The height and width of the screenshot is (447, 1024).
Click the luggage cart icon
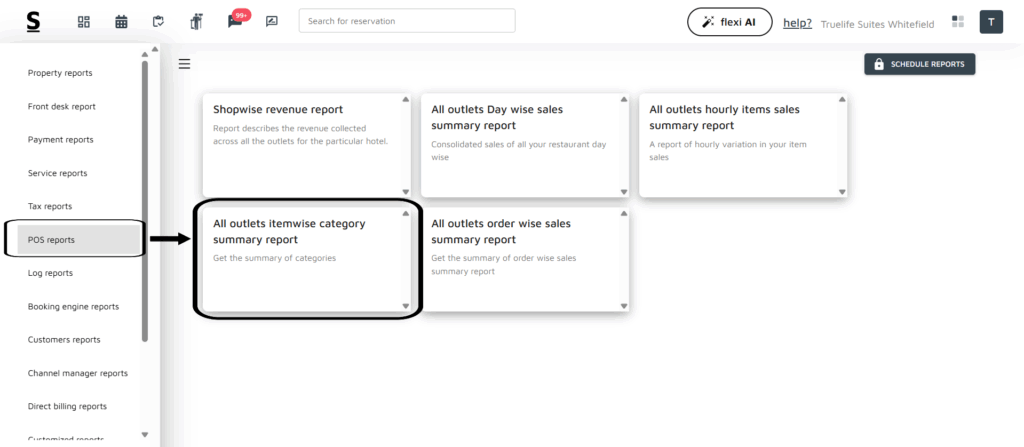196,21
